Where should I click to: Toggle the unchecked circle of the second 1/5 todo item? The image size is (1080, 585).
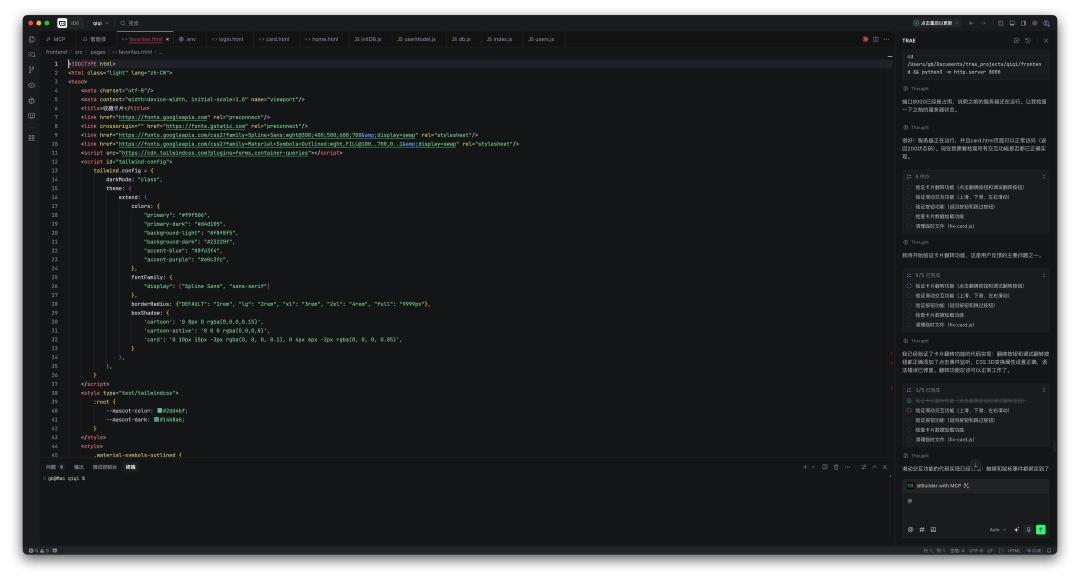tap(909, 411)
